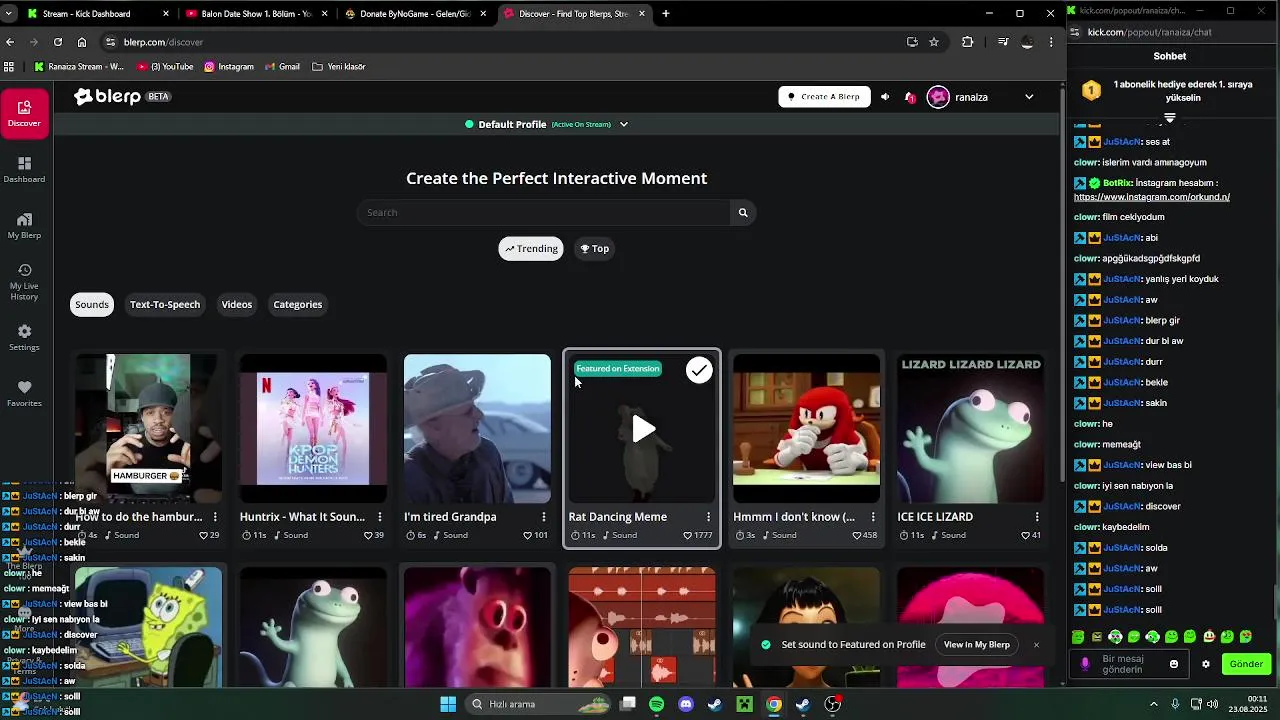Open Windows Start menu
1280x720 pixels.
tap(448, 704)
